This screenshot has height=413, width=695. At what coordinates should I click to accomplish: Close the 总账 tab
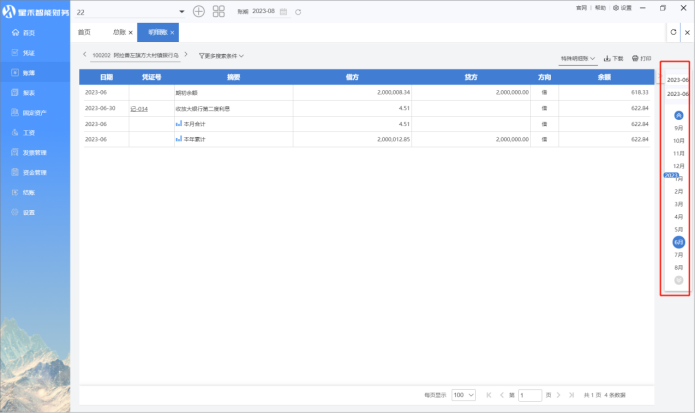(130, 33)
